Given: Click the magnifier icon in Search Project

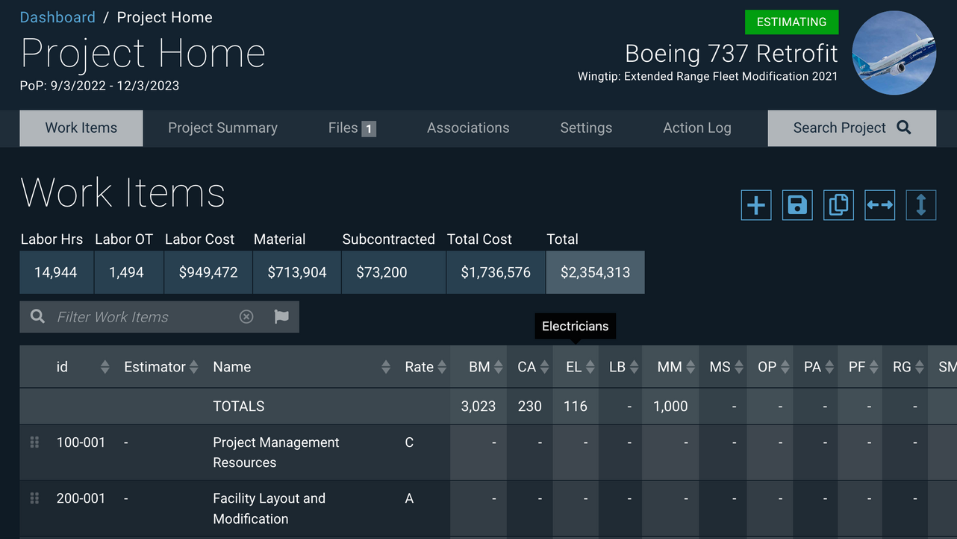Looking at the screenshot, I should point(904,128).
